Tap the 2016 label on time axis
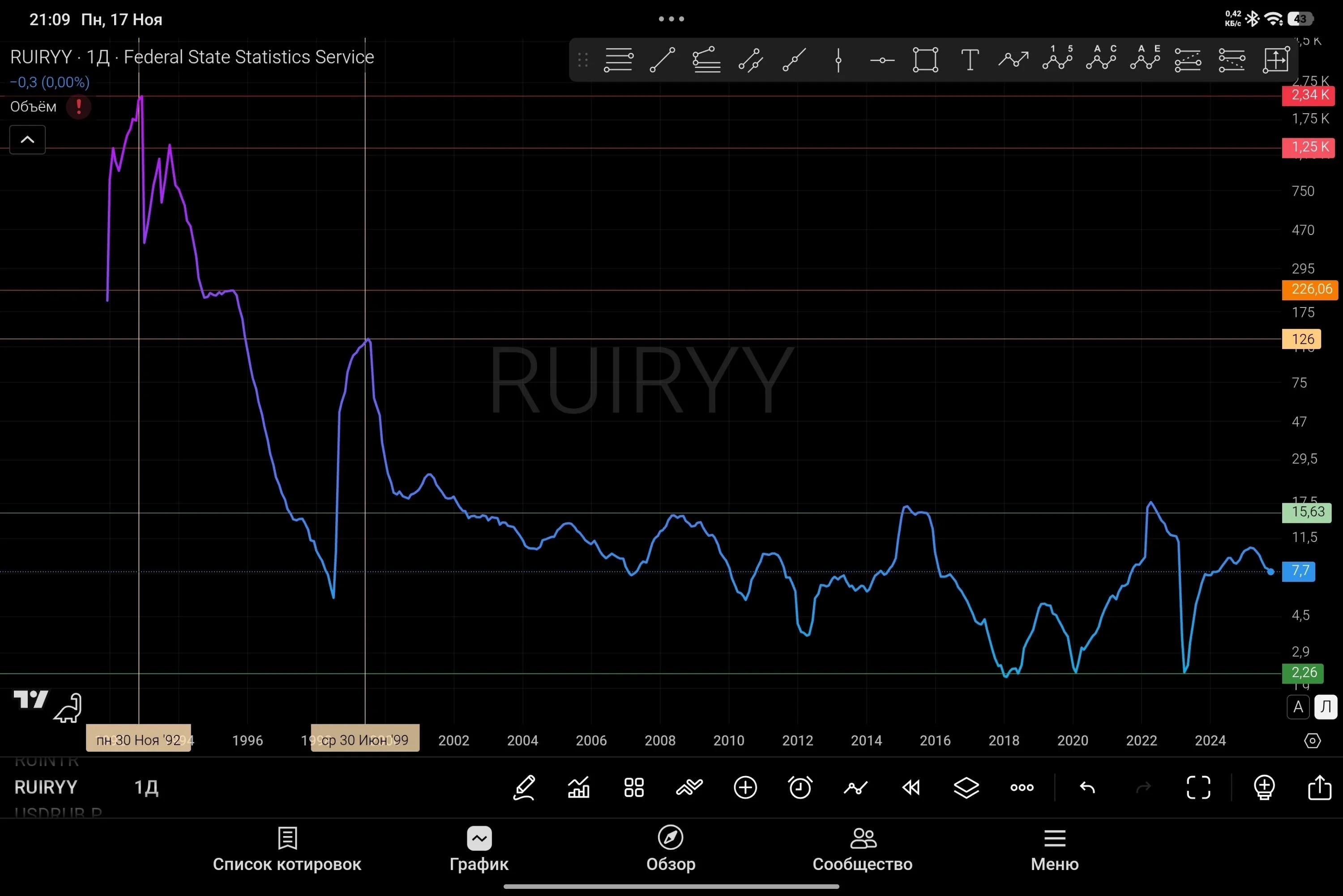 tap(935, 741)
